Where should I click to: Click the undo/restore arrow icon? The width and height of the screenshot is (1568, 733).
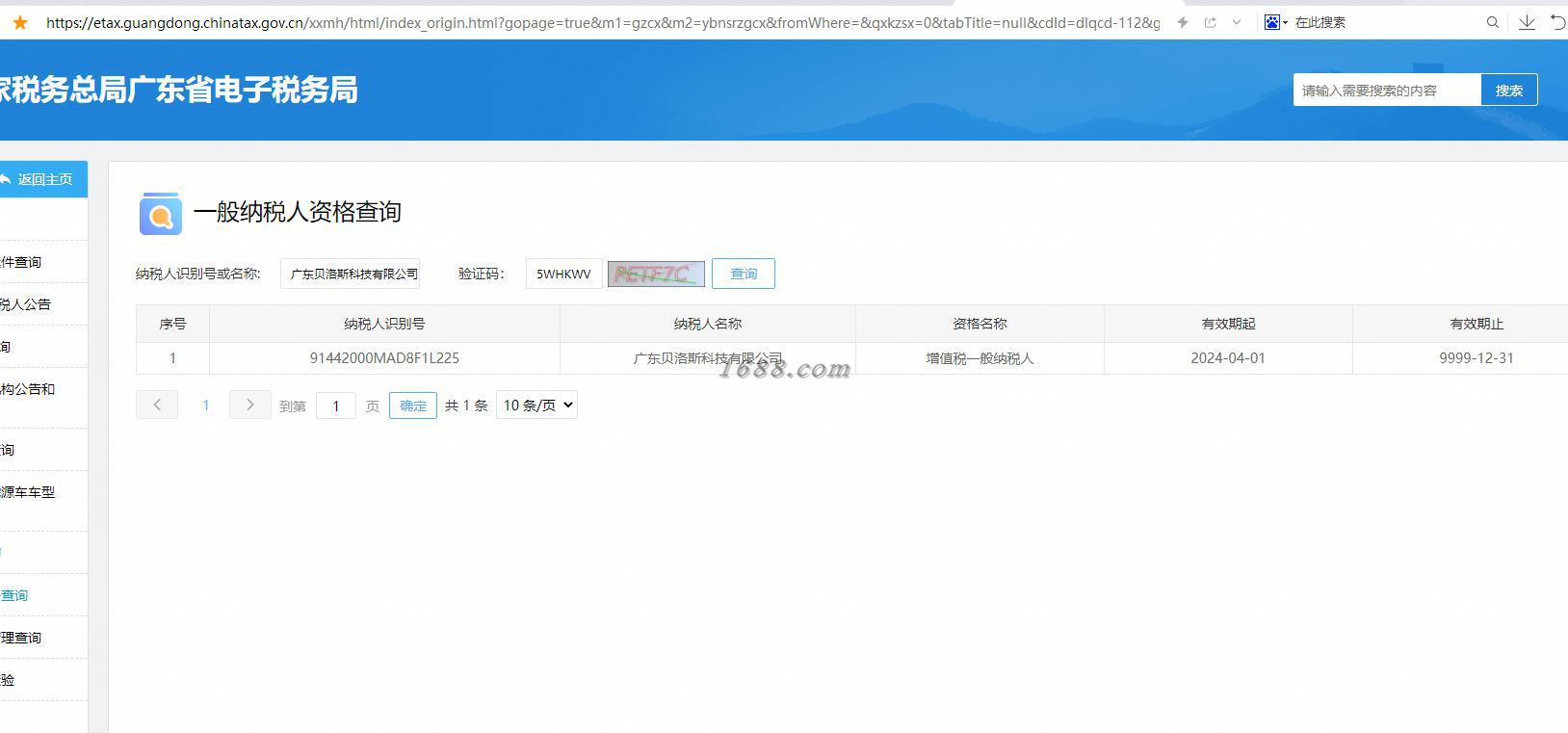(1558, 22)
